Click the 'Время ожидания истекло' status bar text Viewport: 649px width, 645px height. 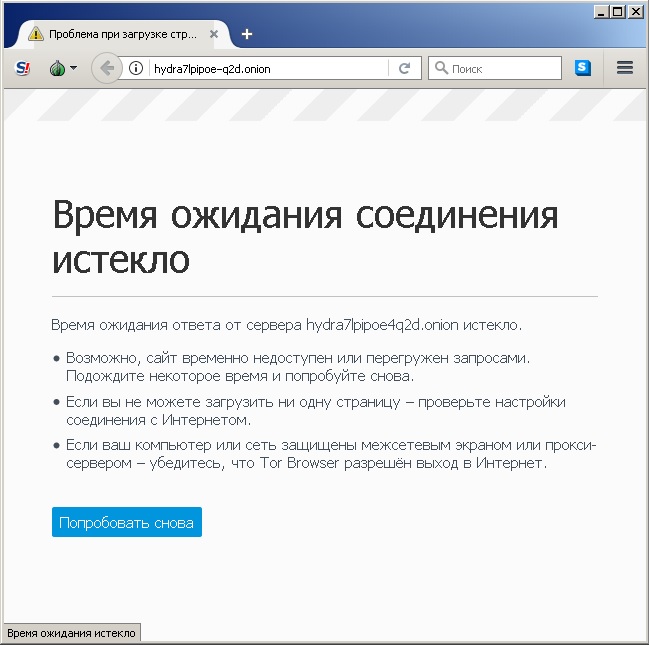click(x=71, y=633)
